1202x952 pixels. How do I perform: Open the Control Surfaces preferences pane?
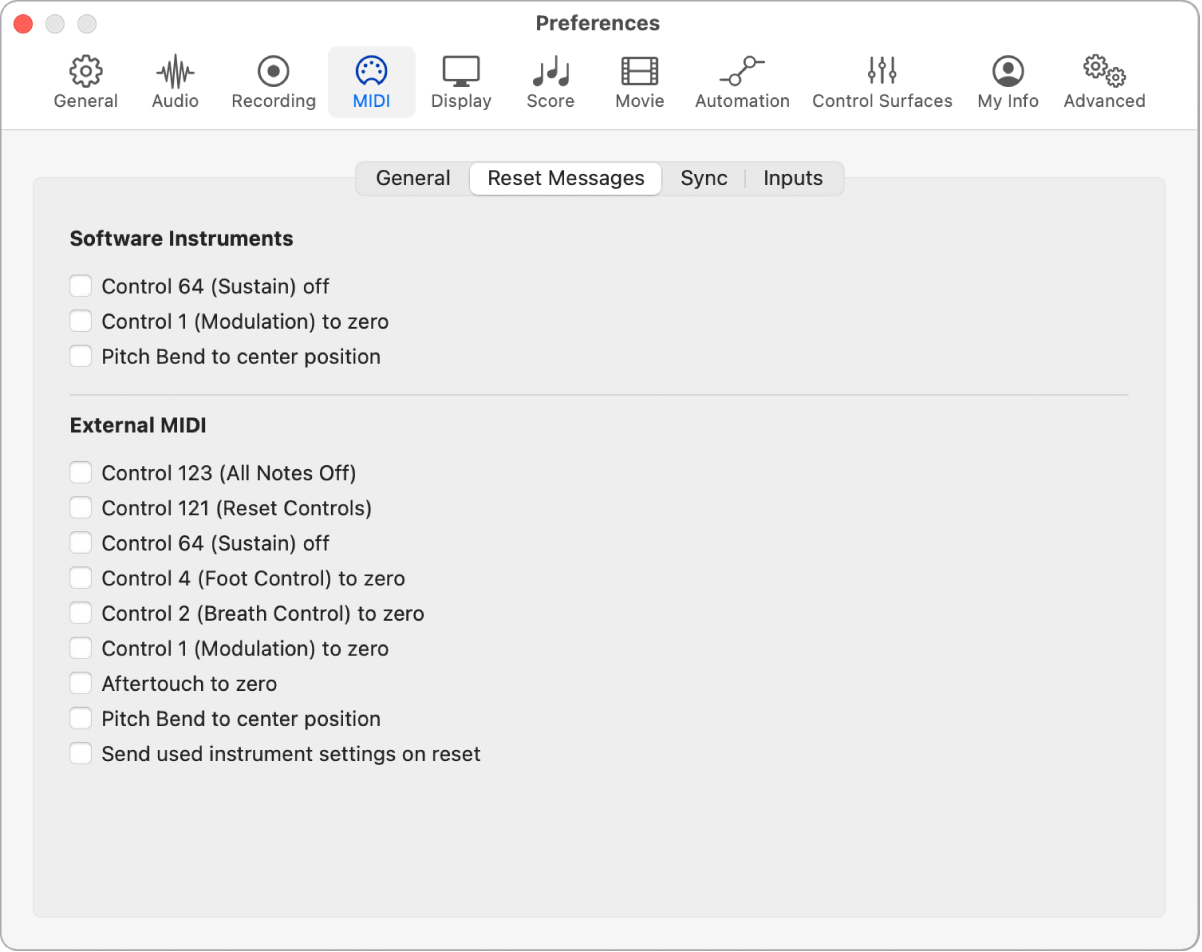click(881, 80)
